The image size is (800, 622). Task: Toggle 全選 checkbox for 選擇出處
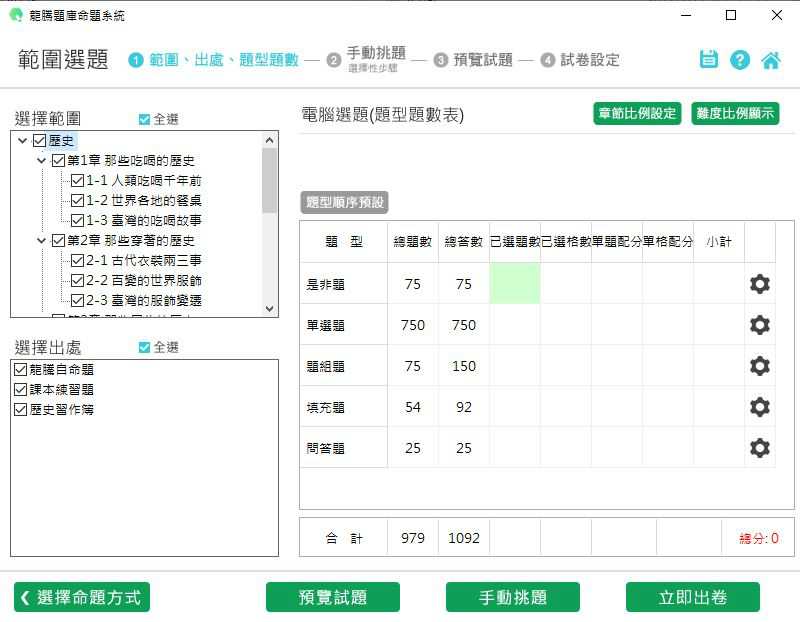pos(144,347)
